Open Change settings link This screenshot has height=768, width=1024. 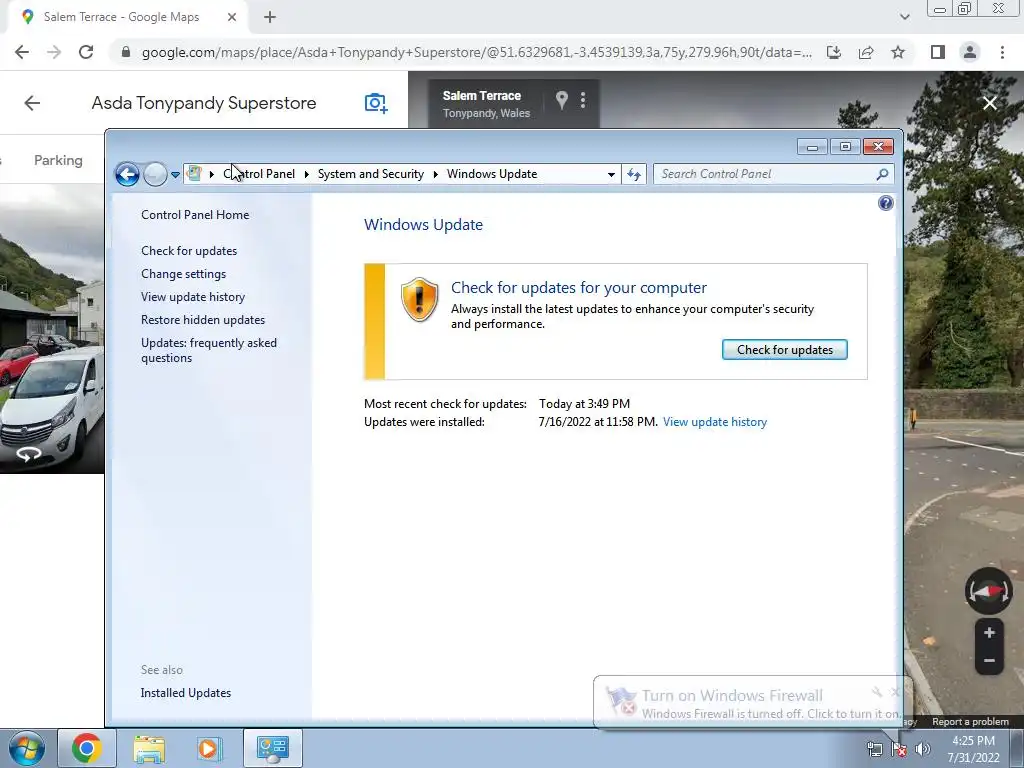184,274
